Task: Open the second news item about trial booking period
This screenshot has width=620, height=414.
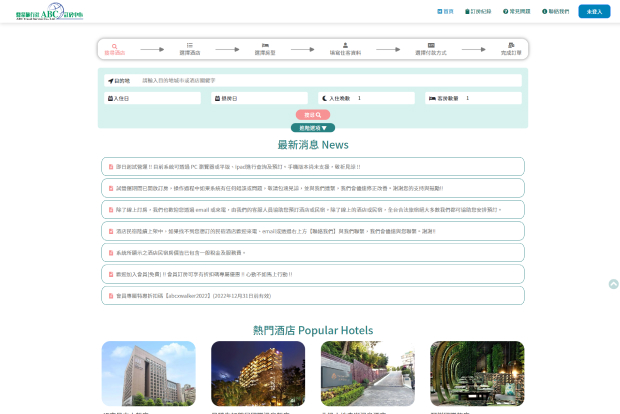Action: coord(313,188)
